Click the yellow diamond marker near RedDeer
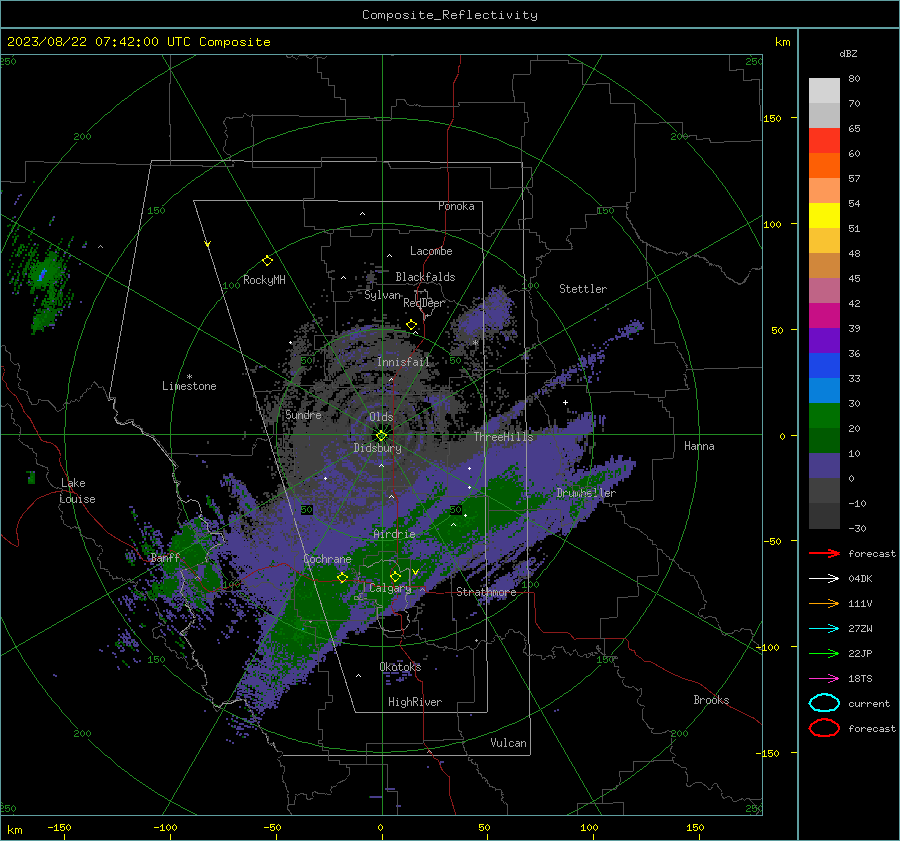Viewport: 900px width, 841px height. (412, 325)
